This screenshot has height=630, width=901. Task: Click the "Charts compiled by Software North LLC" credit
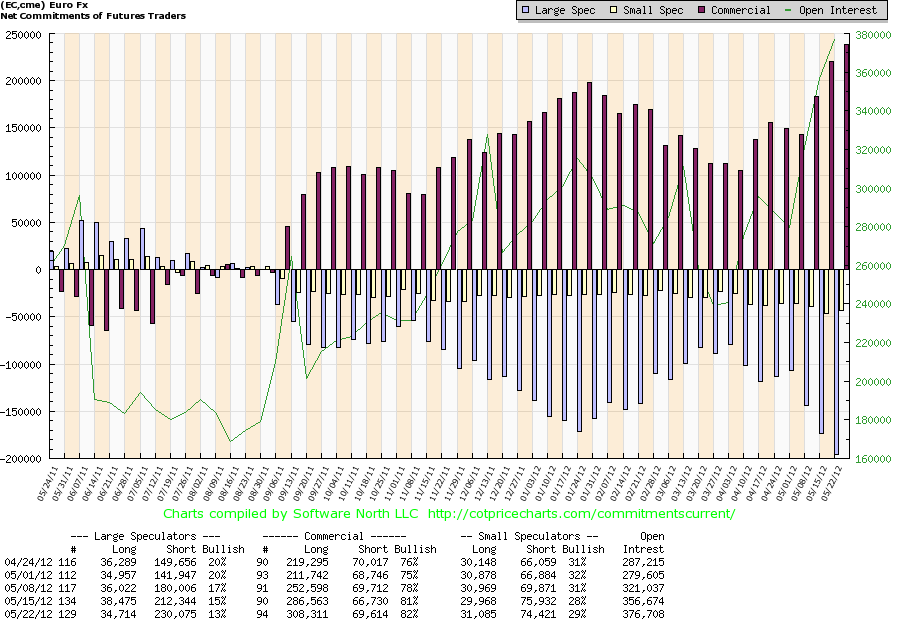[x=291, y=514]
